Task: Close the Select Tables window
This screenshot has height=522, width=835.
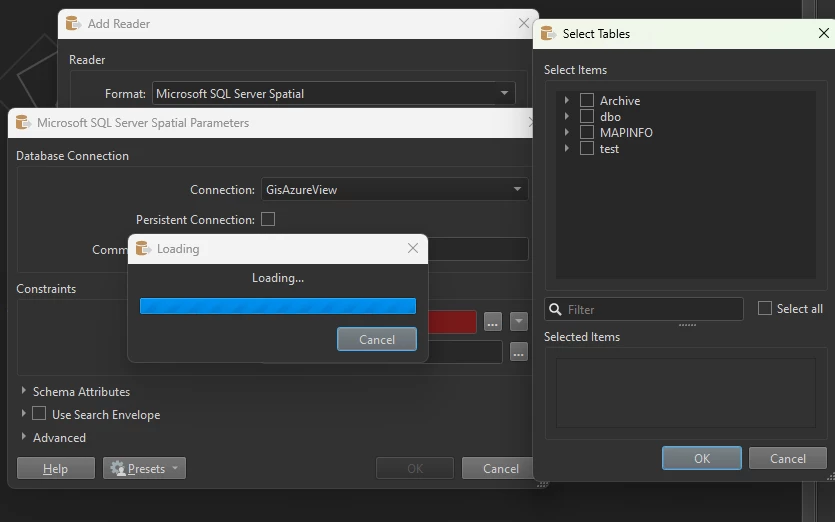Action: pyautogui.click(x=823, y=34)
